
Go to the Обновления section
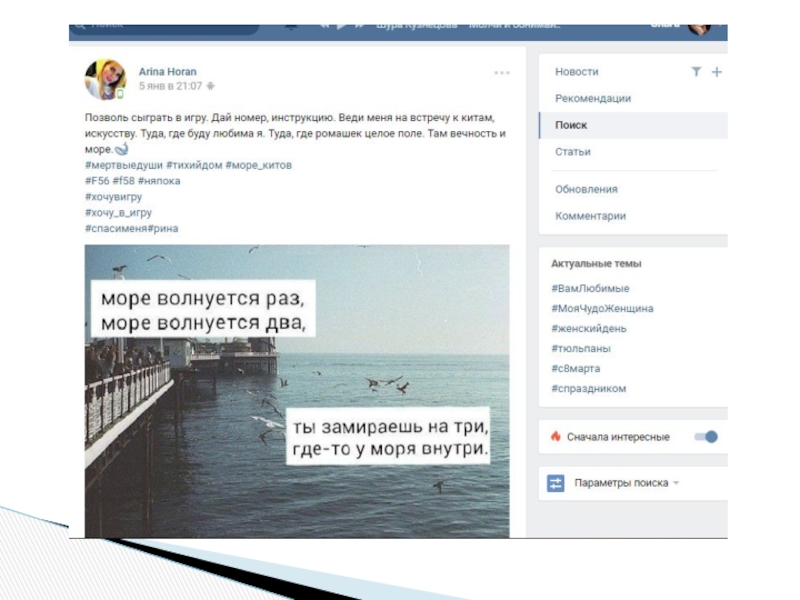pos(586,189)
